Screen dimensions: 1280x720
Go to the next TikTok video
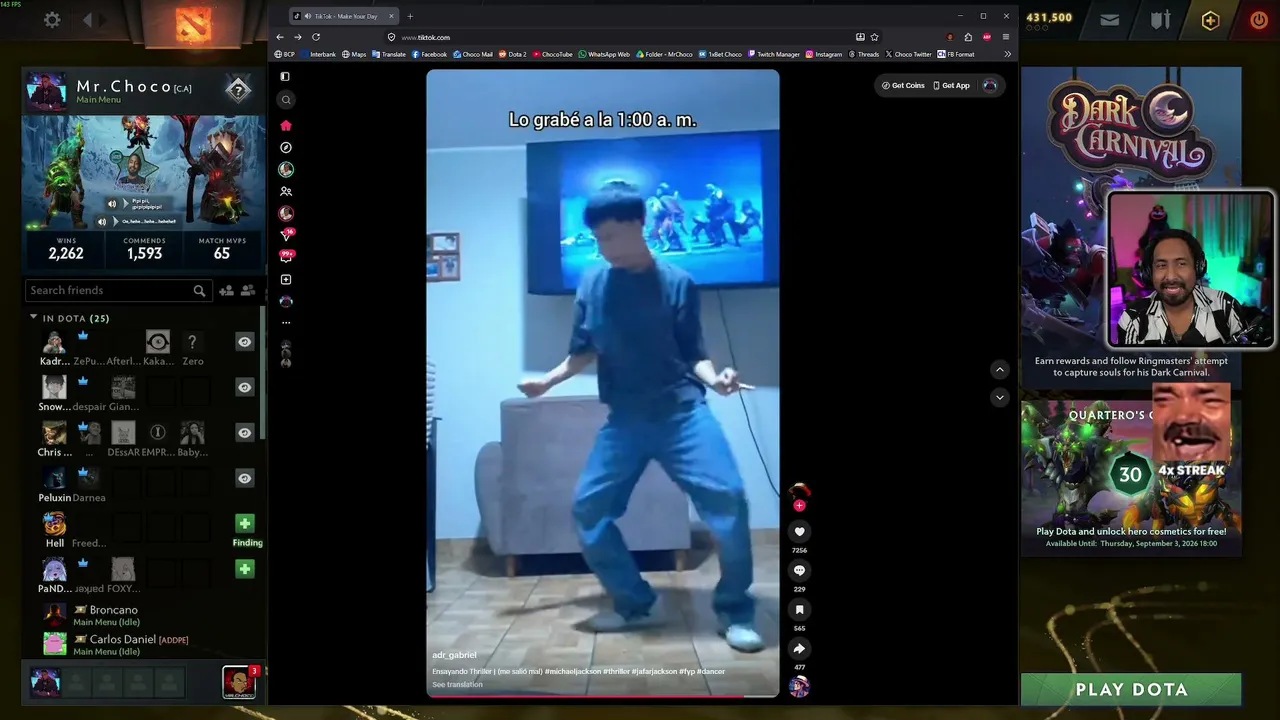tap(999, 397)
